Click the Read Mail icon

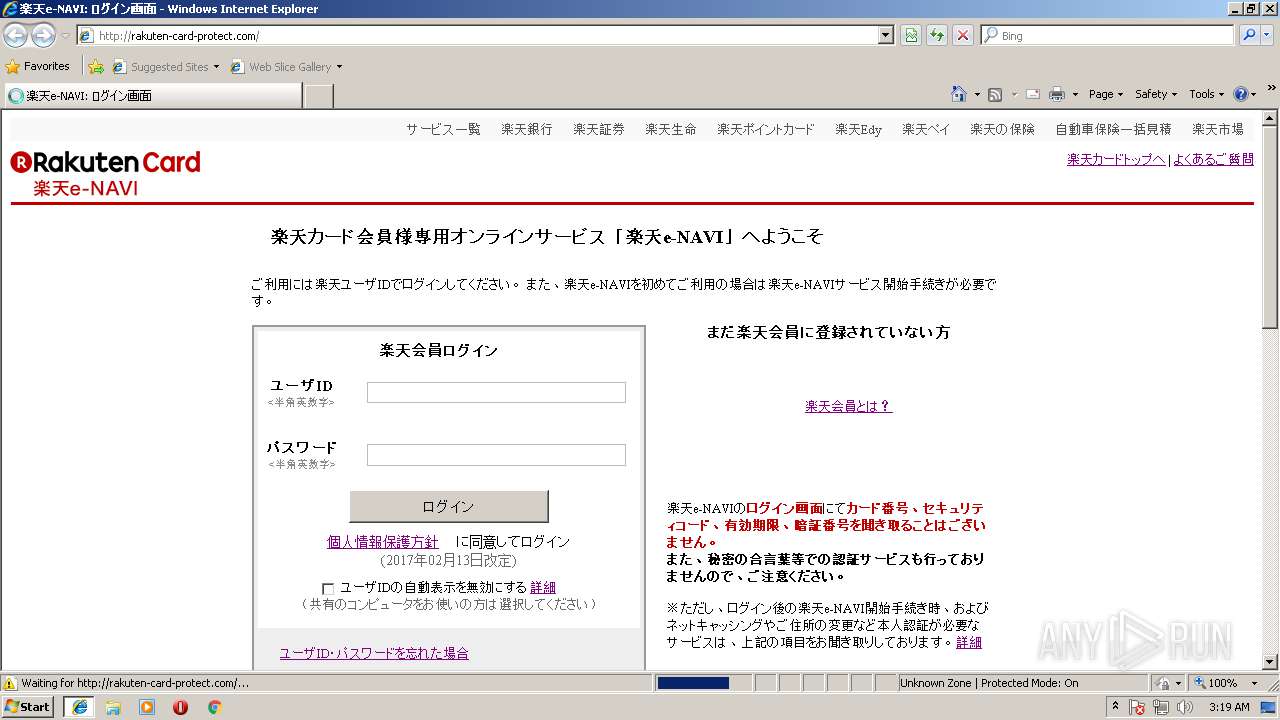1032,94
